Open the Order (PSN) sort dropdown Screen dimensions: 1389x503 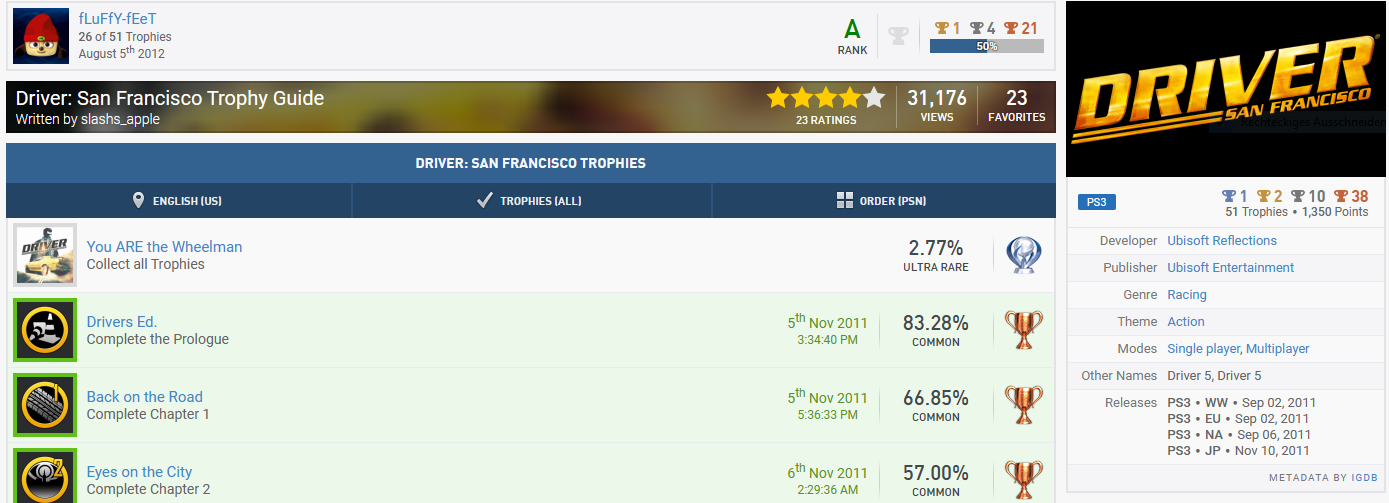coord(882,201)
